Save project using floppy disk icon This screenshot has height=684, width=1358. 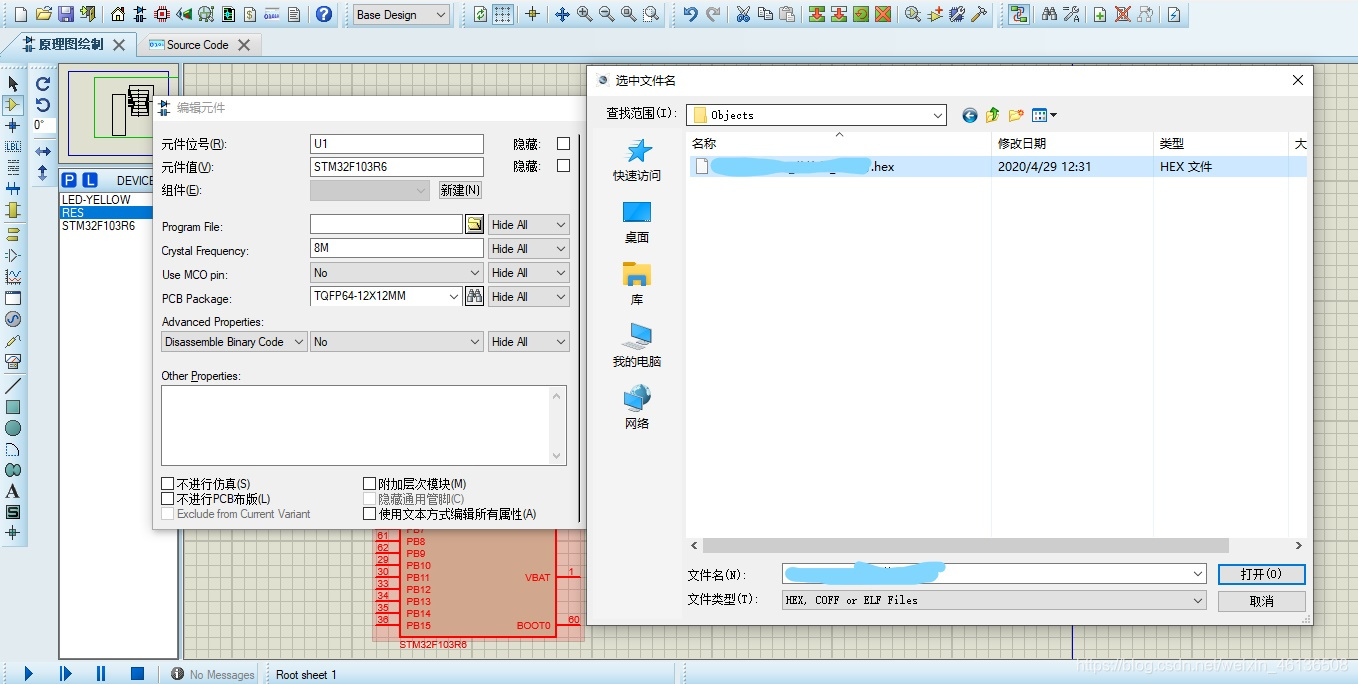66,14
